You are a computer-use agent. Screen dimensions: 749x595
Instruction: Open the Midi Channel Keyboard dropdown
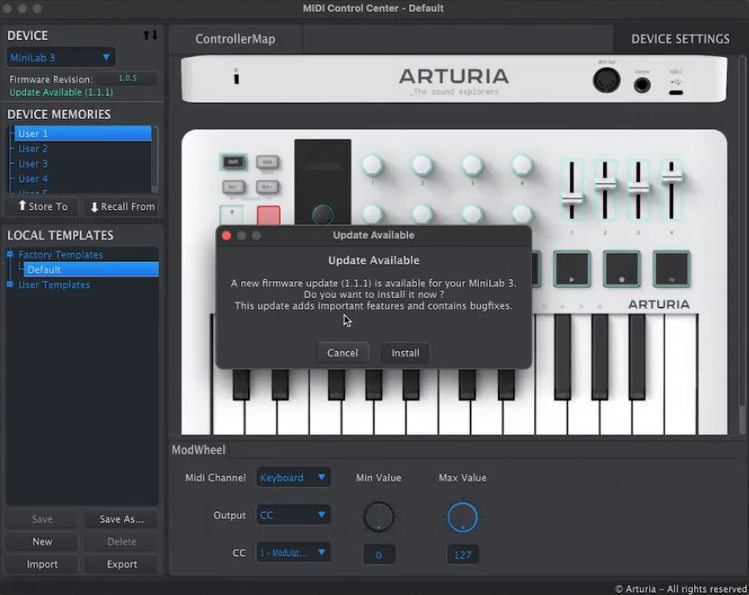point(292,478)
